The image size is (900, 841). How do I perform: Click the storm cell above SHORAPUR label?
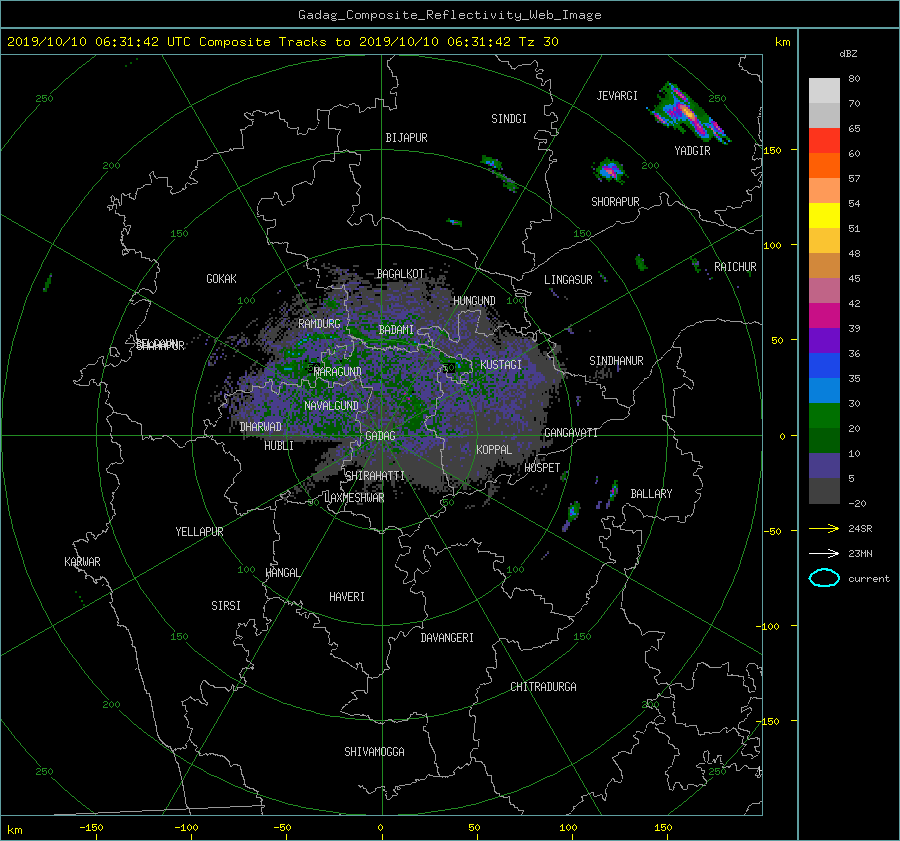610,171
